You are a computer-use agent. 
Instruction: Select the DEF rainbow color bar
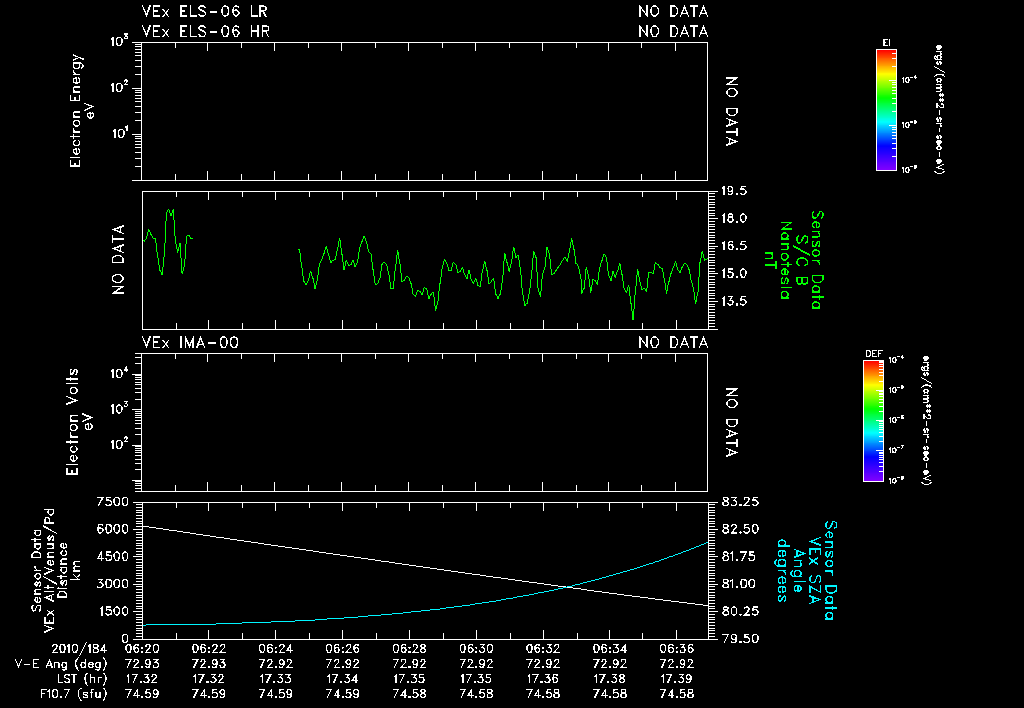coord(873,421)
